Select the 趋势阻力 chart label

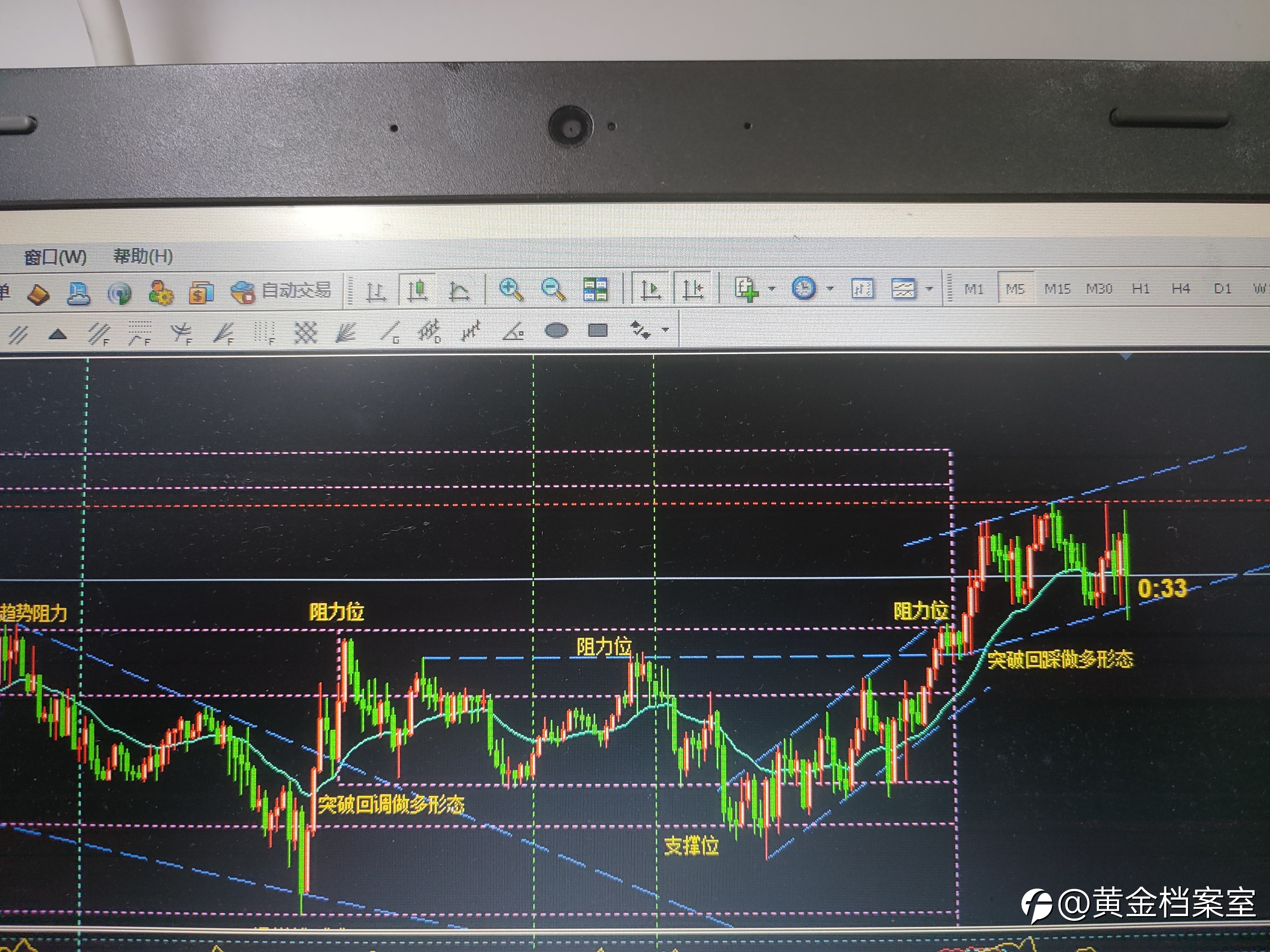[x=34, y=613]
